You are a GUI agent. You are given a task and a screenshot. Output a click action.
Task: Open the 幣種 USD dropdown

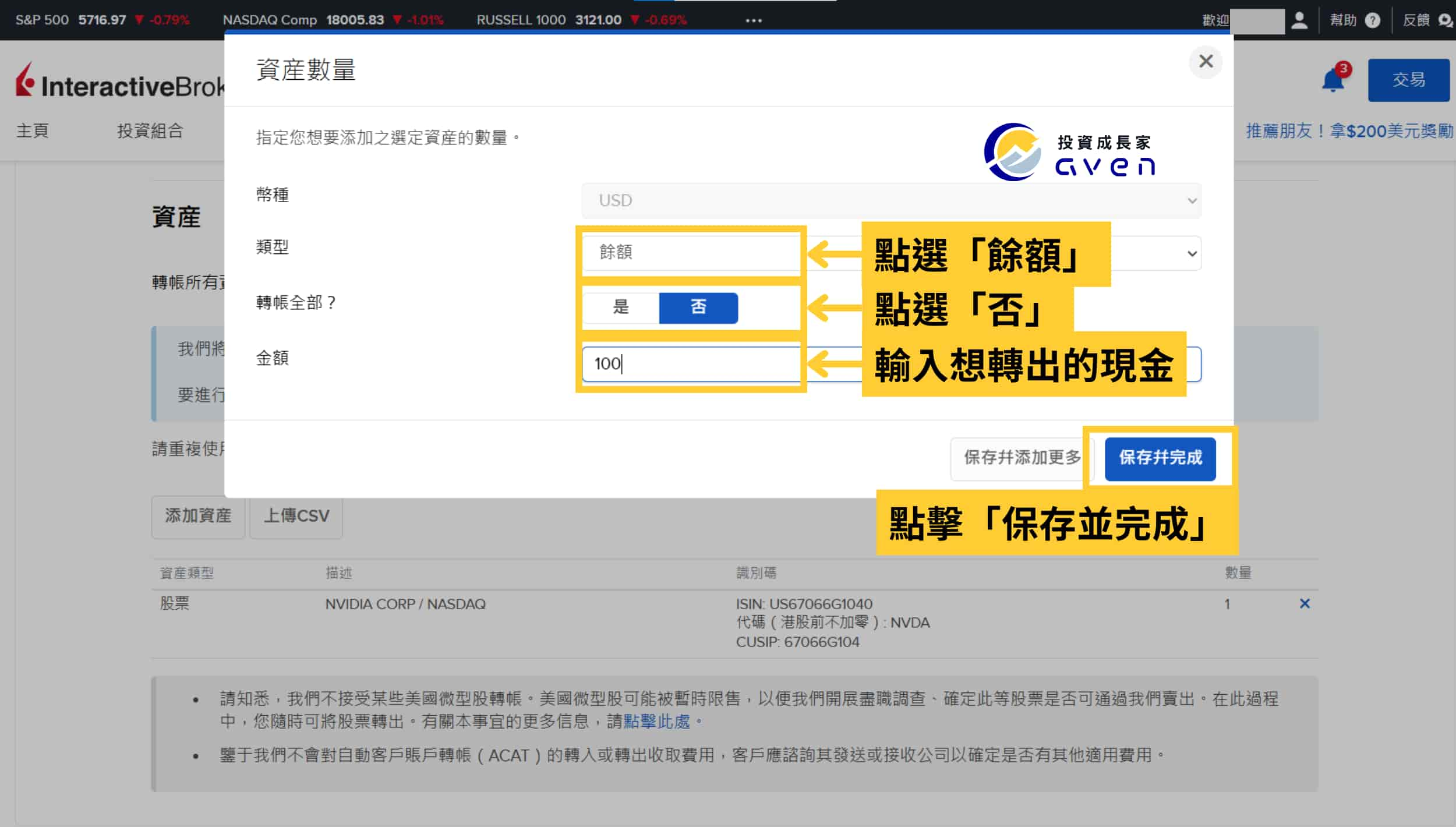click(891, 200)
